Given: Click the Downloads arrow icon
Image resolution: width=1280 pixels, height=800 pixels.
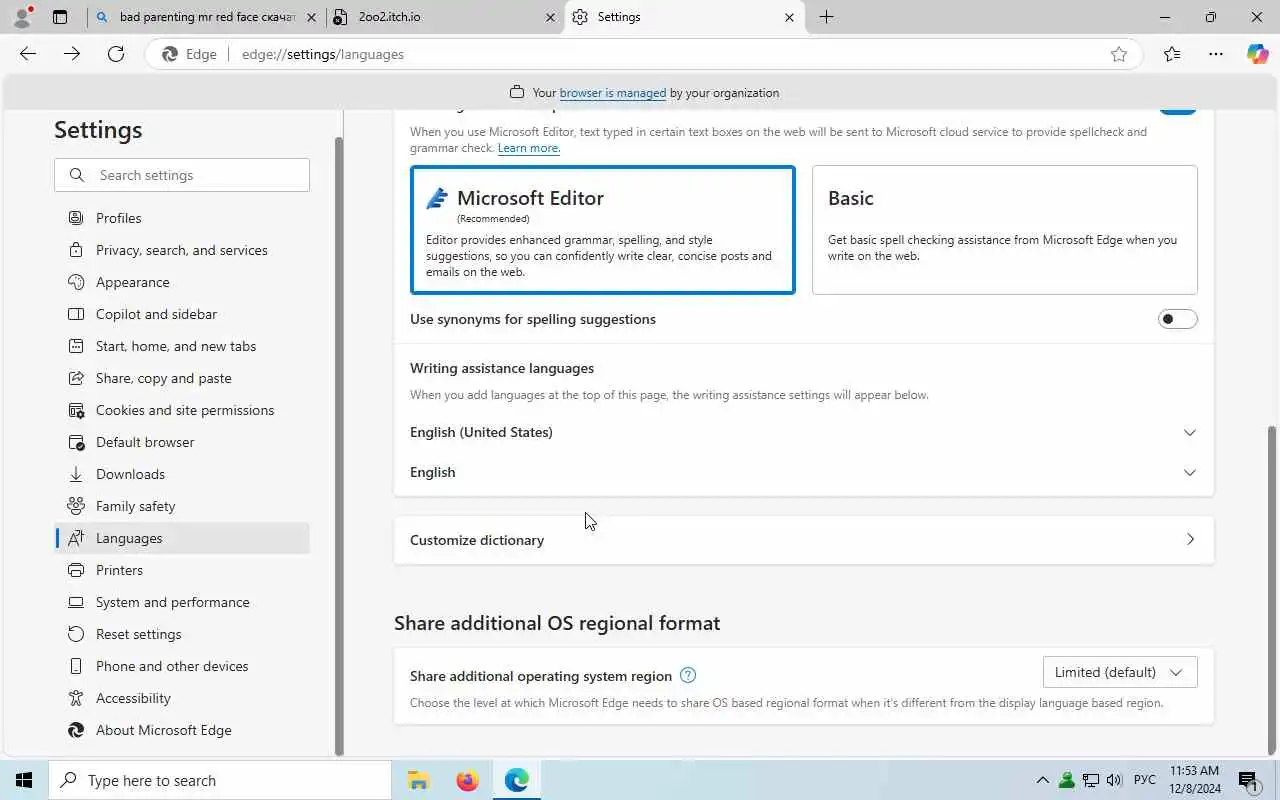Looking at the screenshot, I should click(76, 474).
